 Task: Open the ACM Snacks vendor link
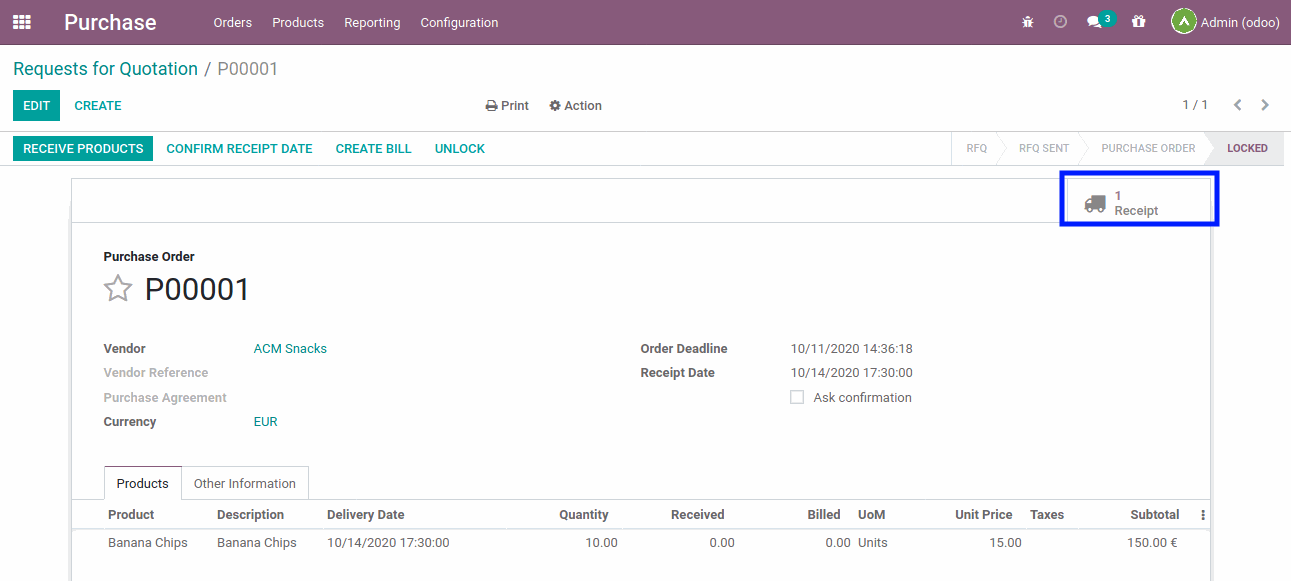tap(290, 348)
